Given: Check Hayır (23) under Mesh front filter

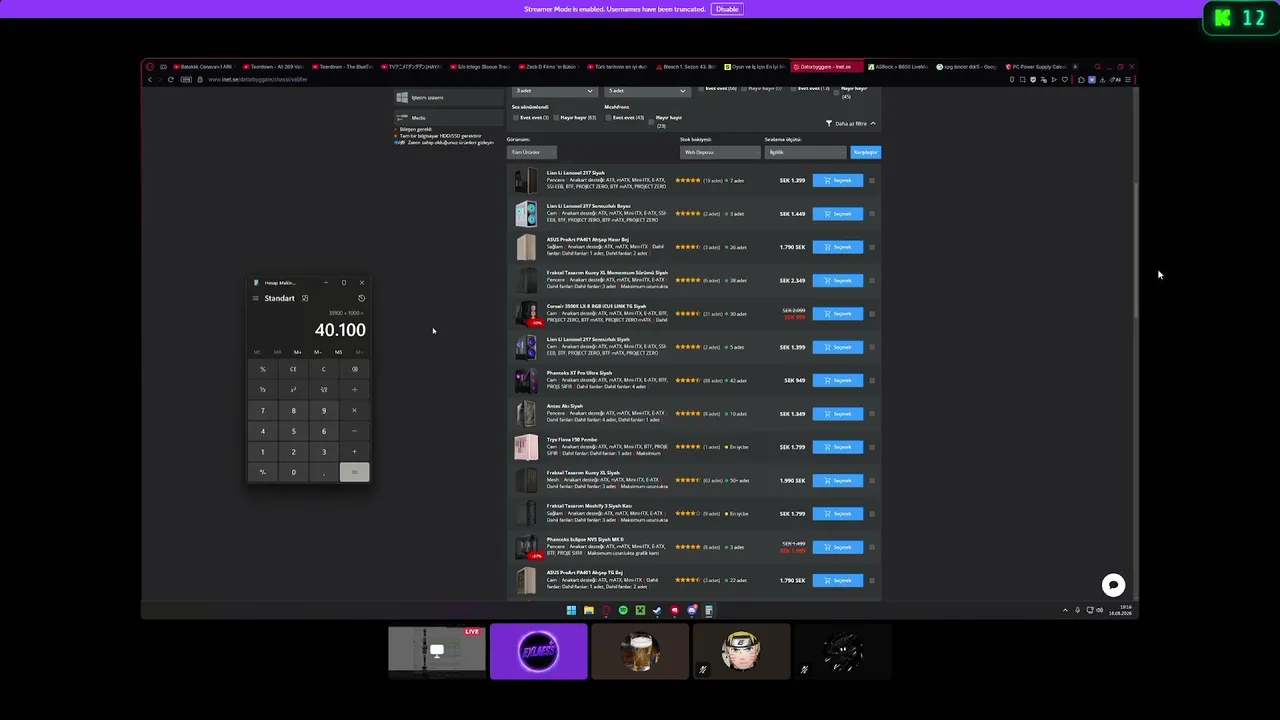Looking at the screenshot, I should pyautogui.click(x=652, y=122).
